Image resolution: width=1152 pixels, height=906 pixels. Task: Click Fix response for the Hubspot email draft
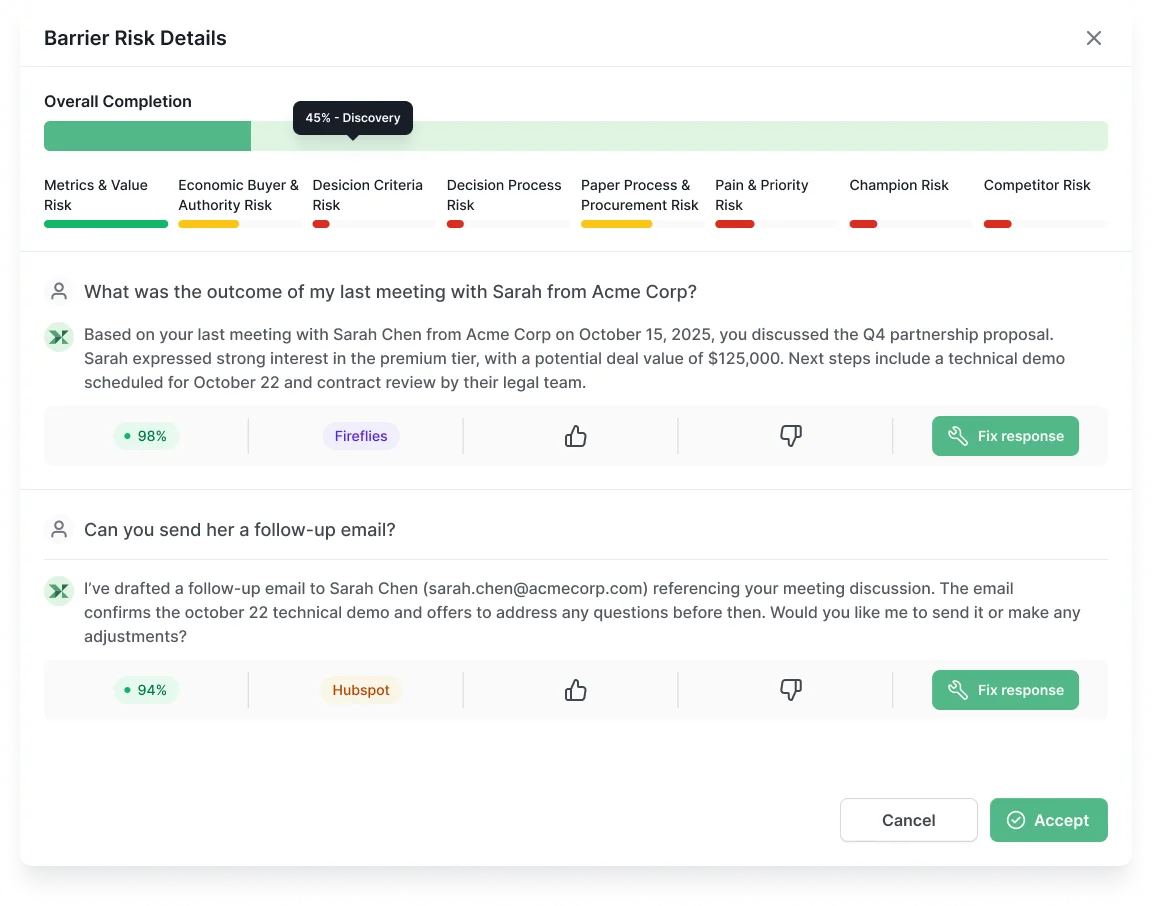(x=1005, y=689)
